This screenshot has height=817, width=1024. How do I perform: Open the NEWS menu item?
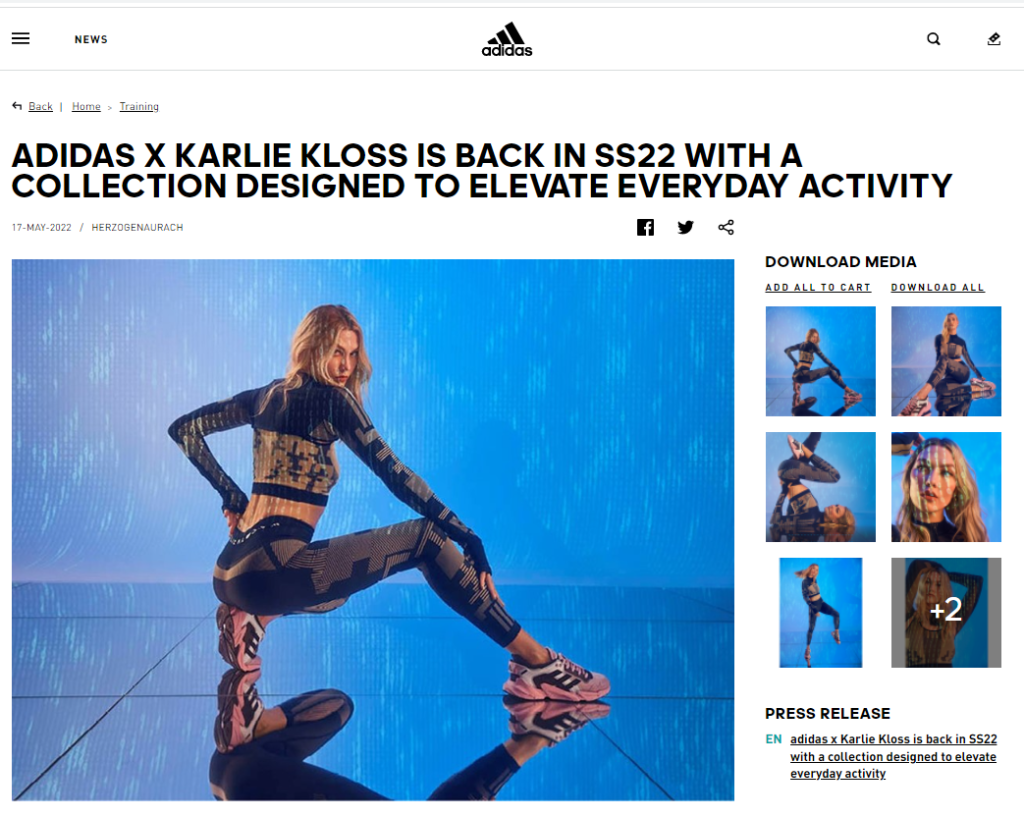[91, 40]
